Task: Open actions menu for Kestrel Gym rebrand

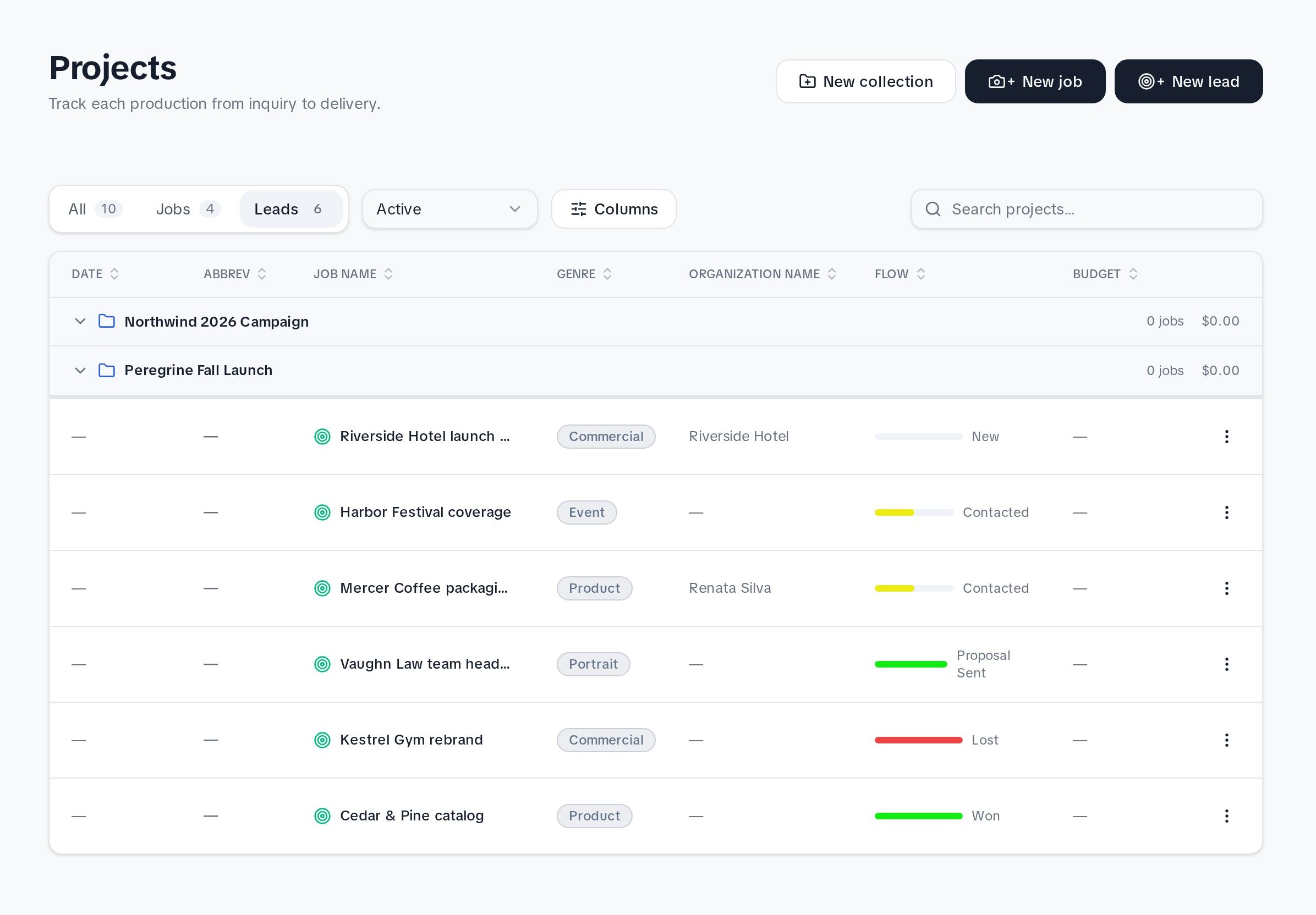Action: 1226,740
